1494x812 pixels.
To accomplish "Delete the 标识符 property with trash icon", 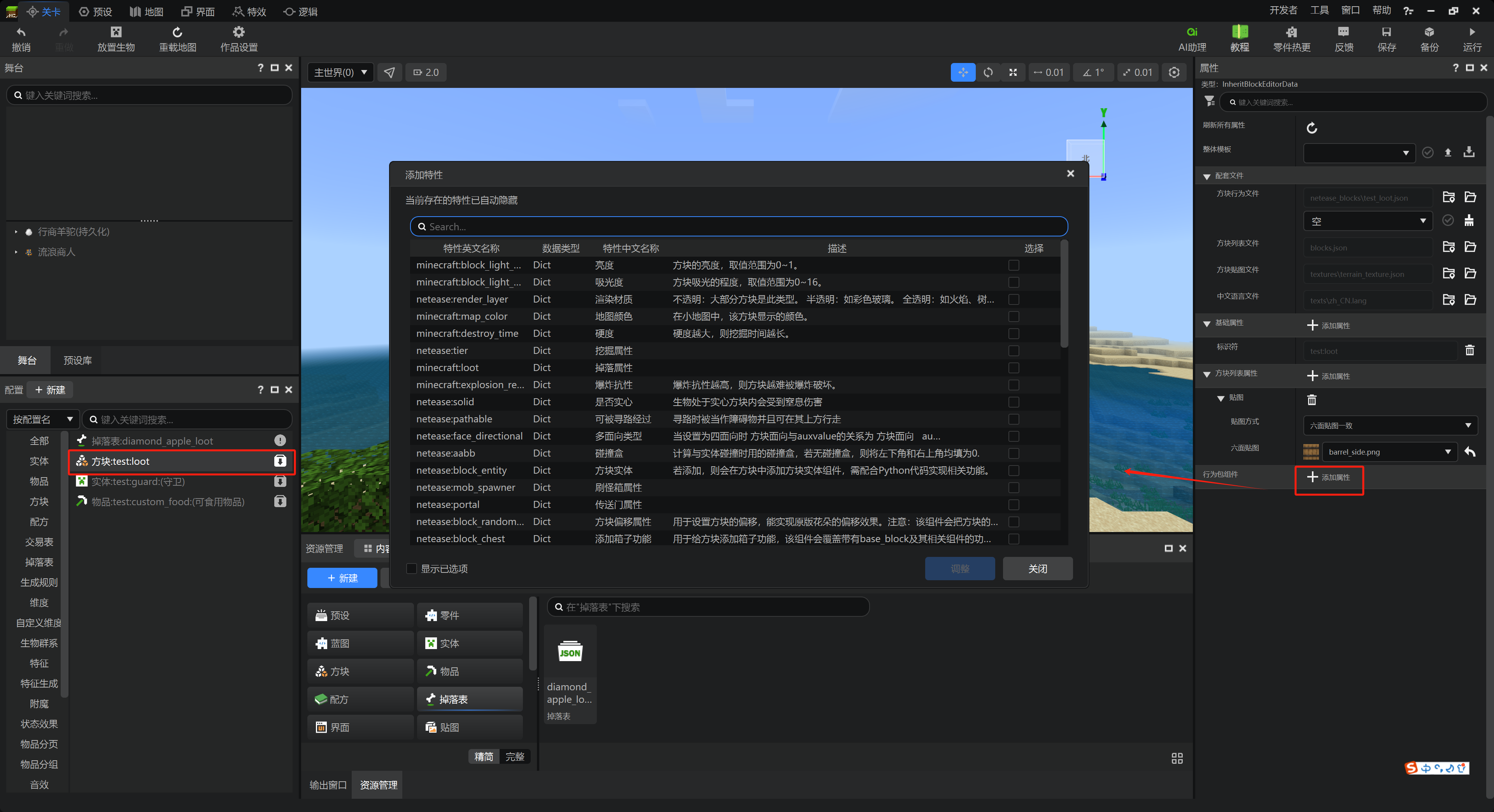I will (x=1469, y=350).
